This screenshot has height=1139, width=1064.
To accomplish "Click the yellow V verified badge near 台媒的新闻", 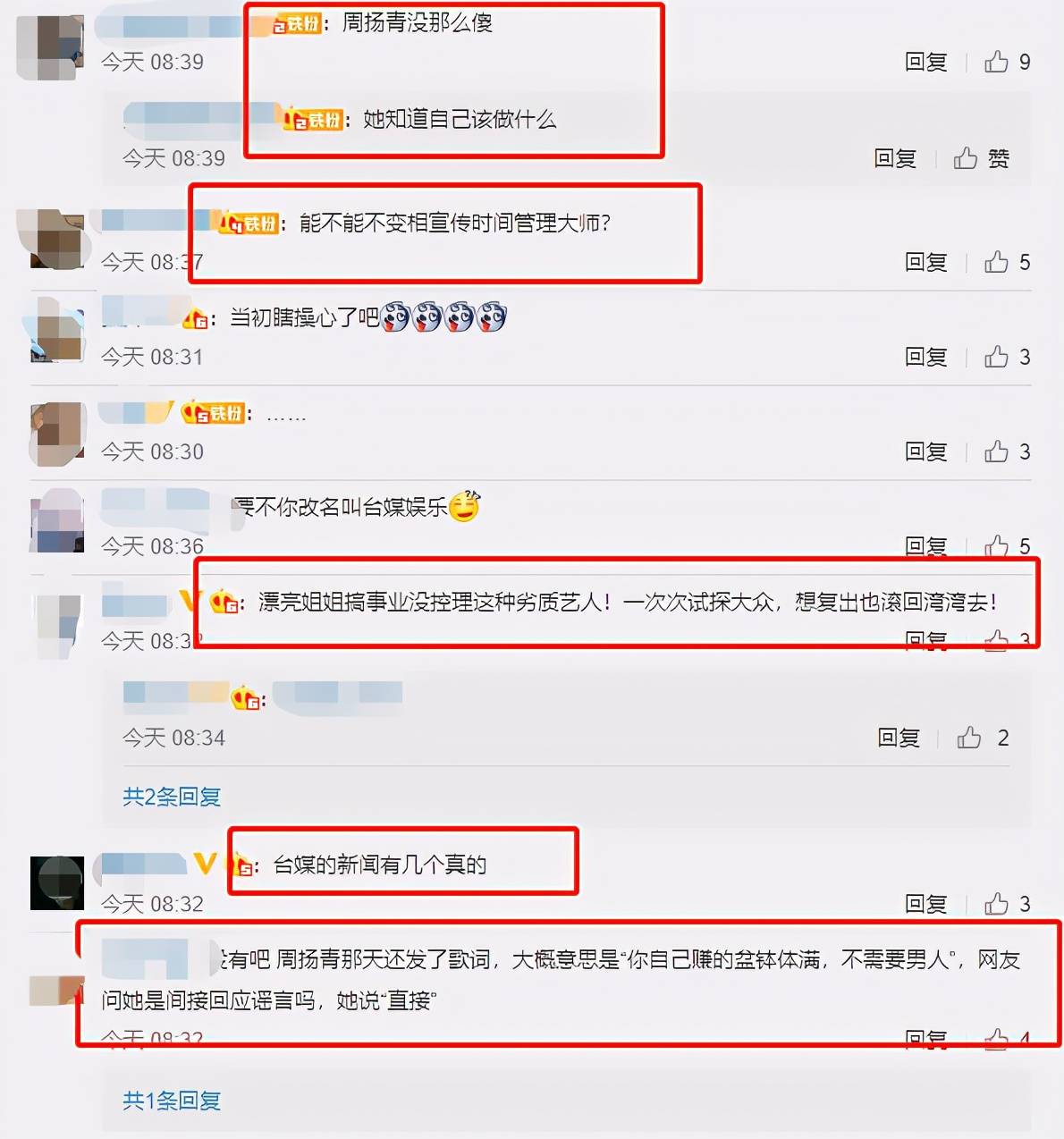I will [205, 863].
